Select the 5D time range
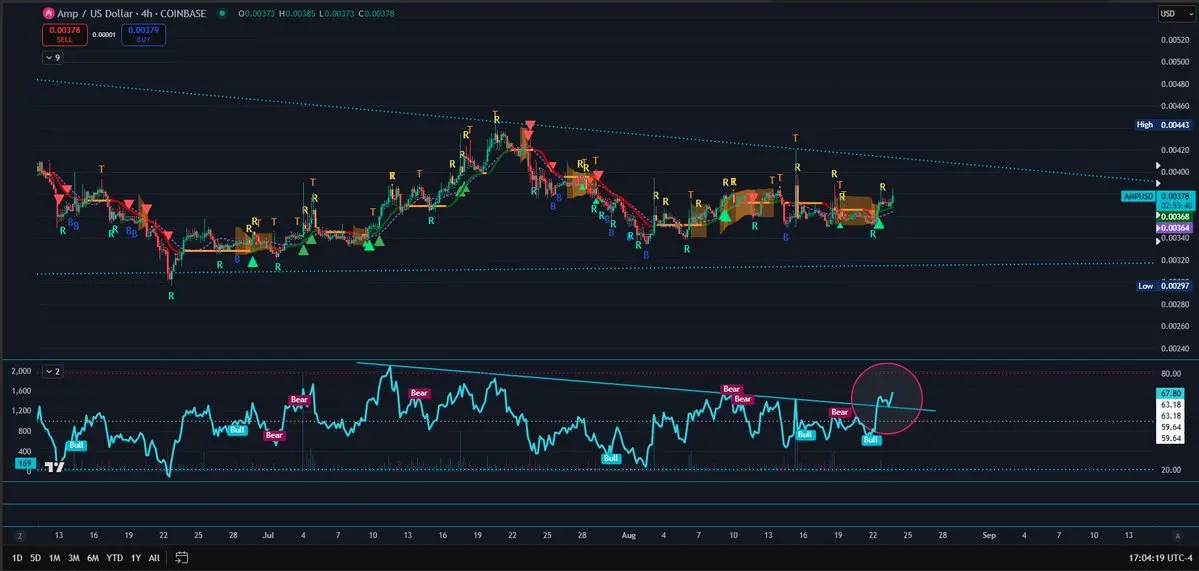 35,557
